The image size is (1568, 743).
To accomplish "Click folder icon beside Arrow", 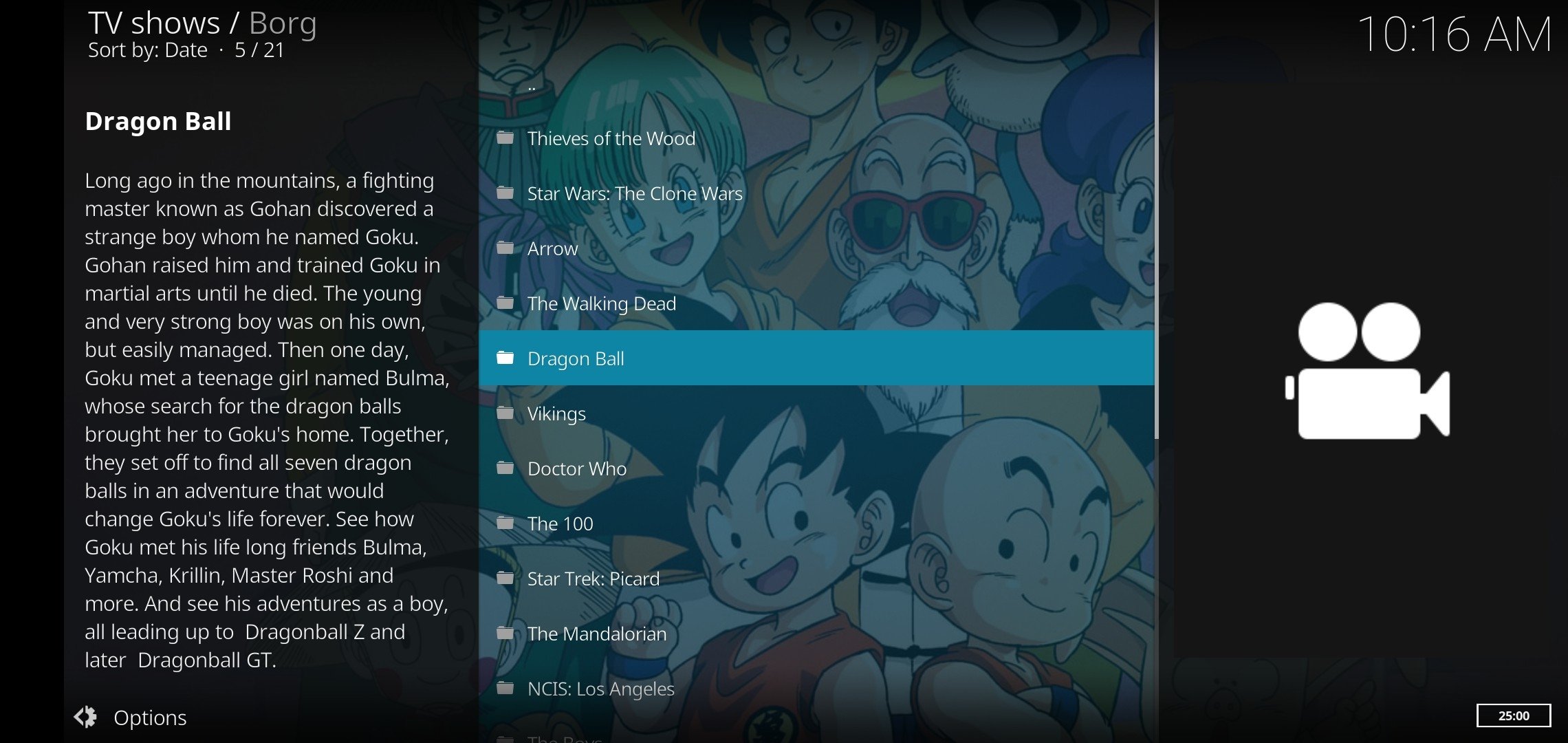I will 505,248.
